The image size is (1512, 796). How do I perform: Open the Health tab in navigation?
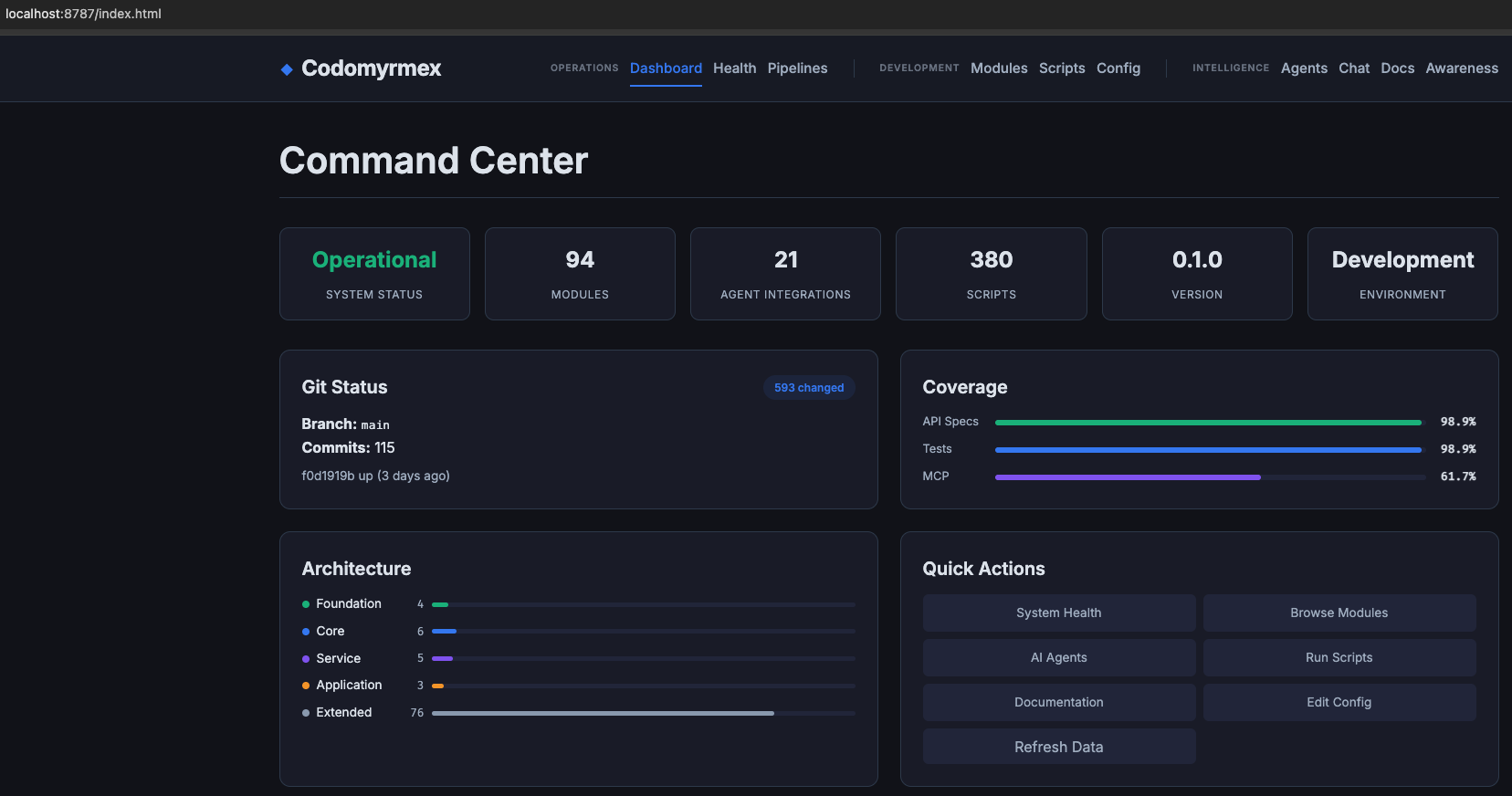coord(734,68)
